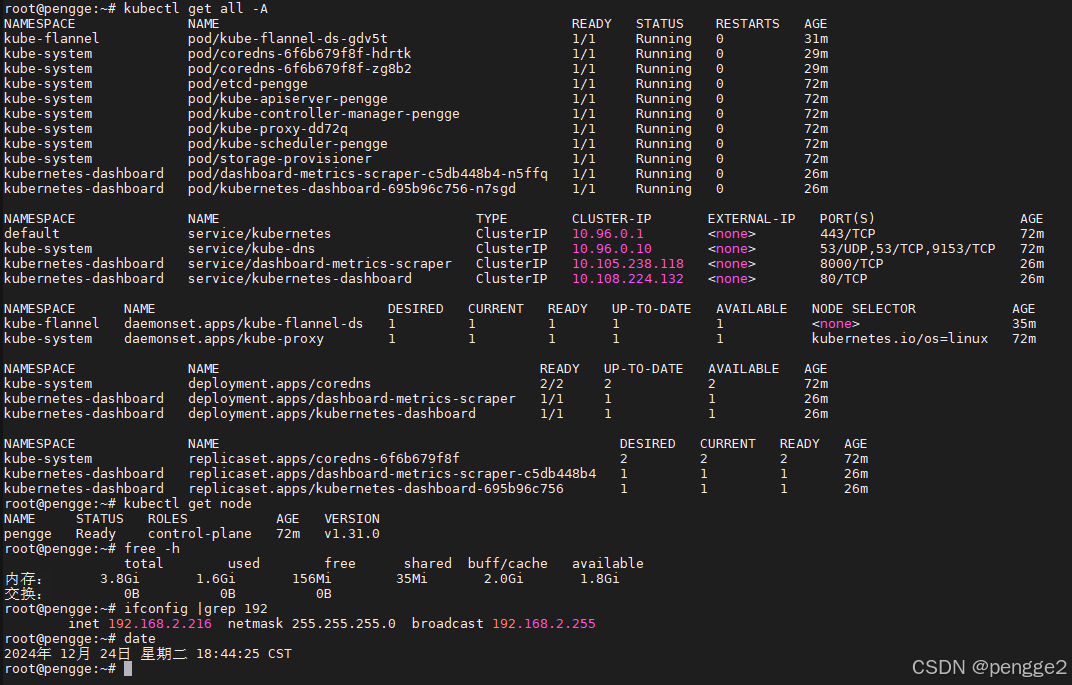
Task: Click the UP-TO-DATE header in the deployments table
Action: click(643, 369)
